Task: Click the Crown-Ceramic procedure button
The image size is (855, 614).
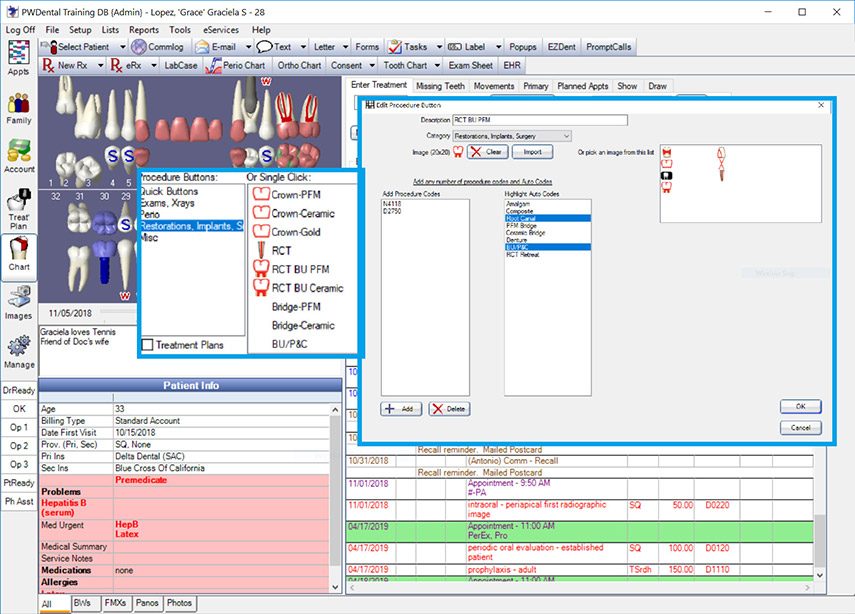Action: (294, 213)
